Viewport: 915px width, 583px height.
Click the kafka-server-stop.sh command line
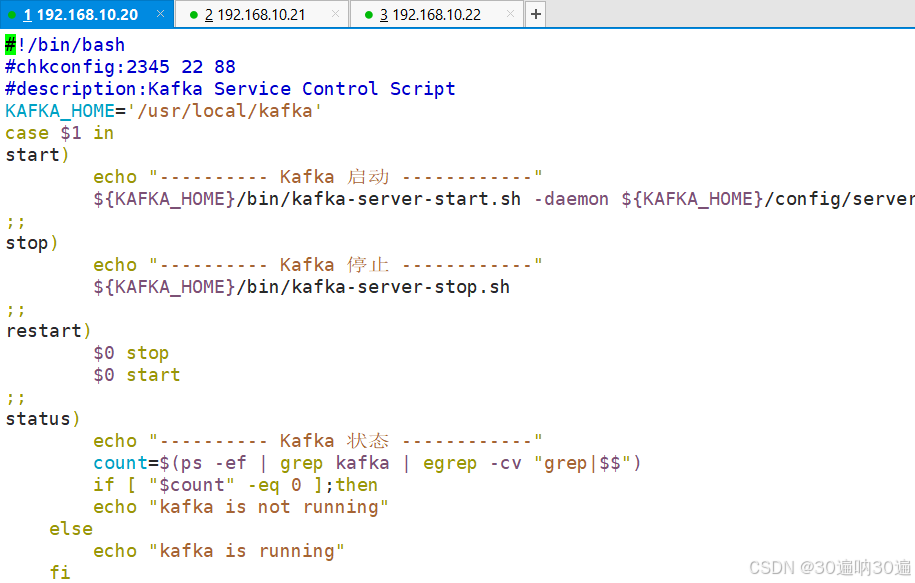[x=302, y=287]
